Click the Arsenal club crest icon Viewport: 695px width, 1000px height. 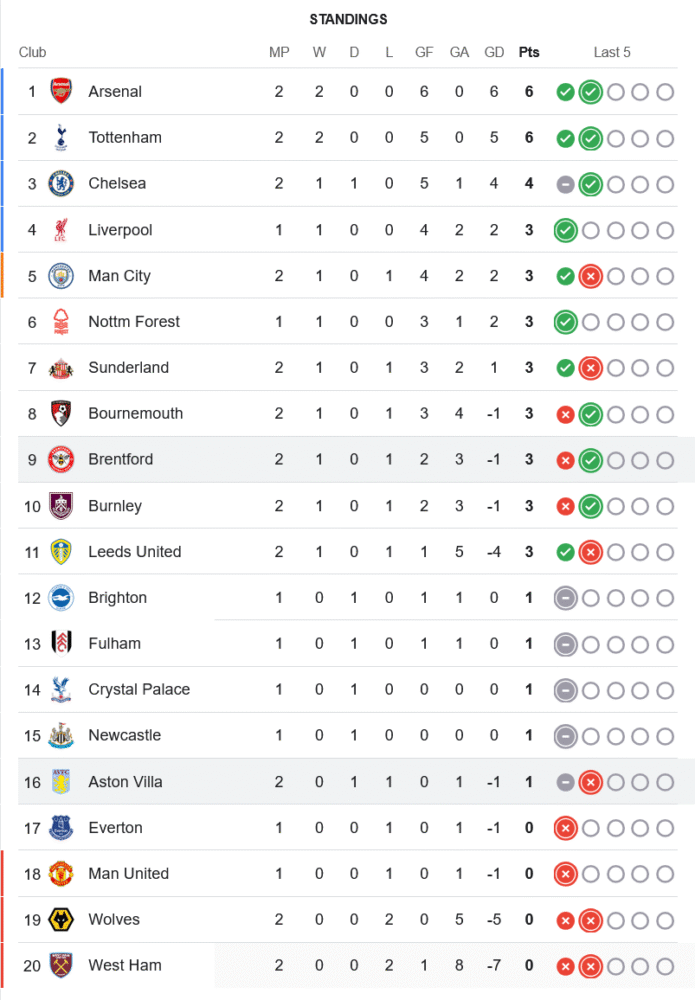[61, 91]
